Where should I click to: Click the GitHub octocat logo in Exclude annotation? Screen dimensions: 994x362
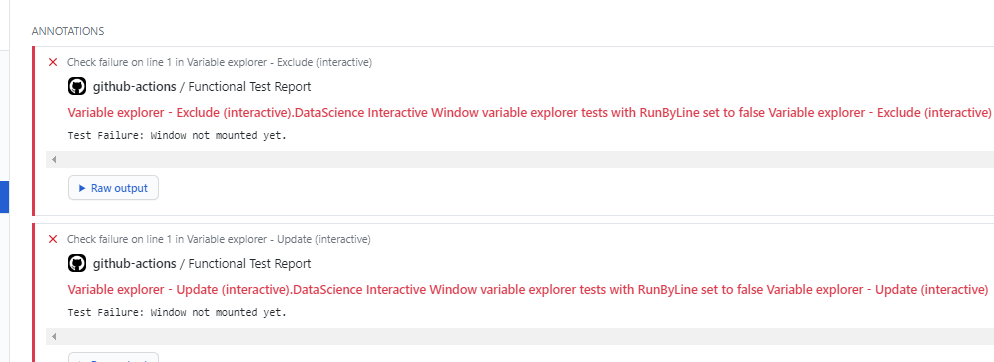(x=77, y=86)
